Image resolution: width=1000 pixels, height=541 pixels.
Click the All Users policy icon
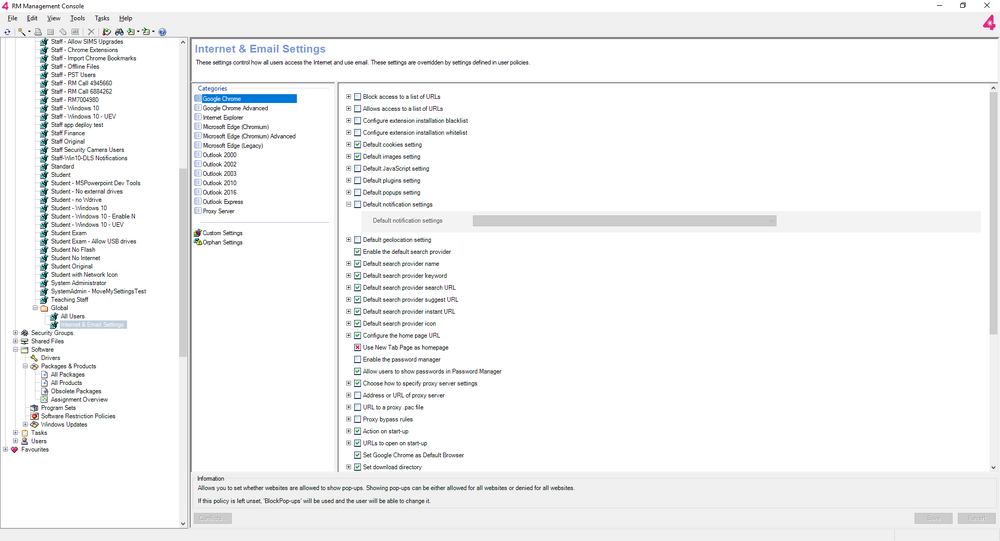[54, 316]
